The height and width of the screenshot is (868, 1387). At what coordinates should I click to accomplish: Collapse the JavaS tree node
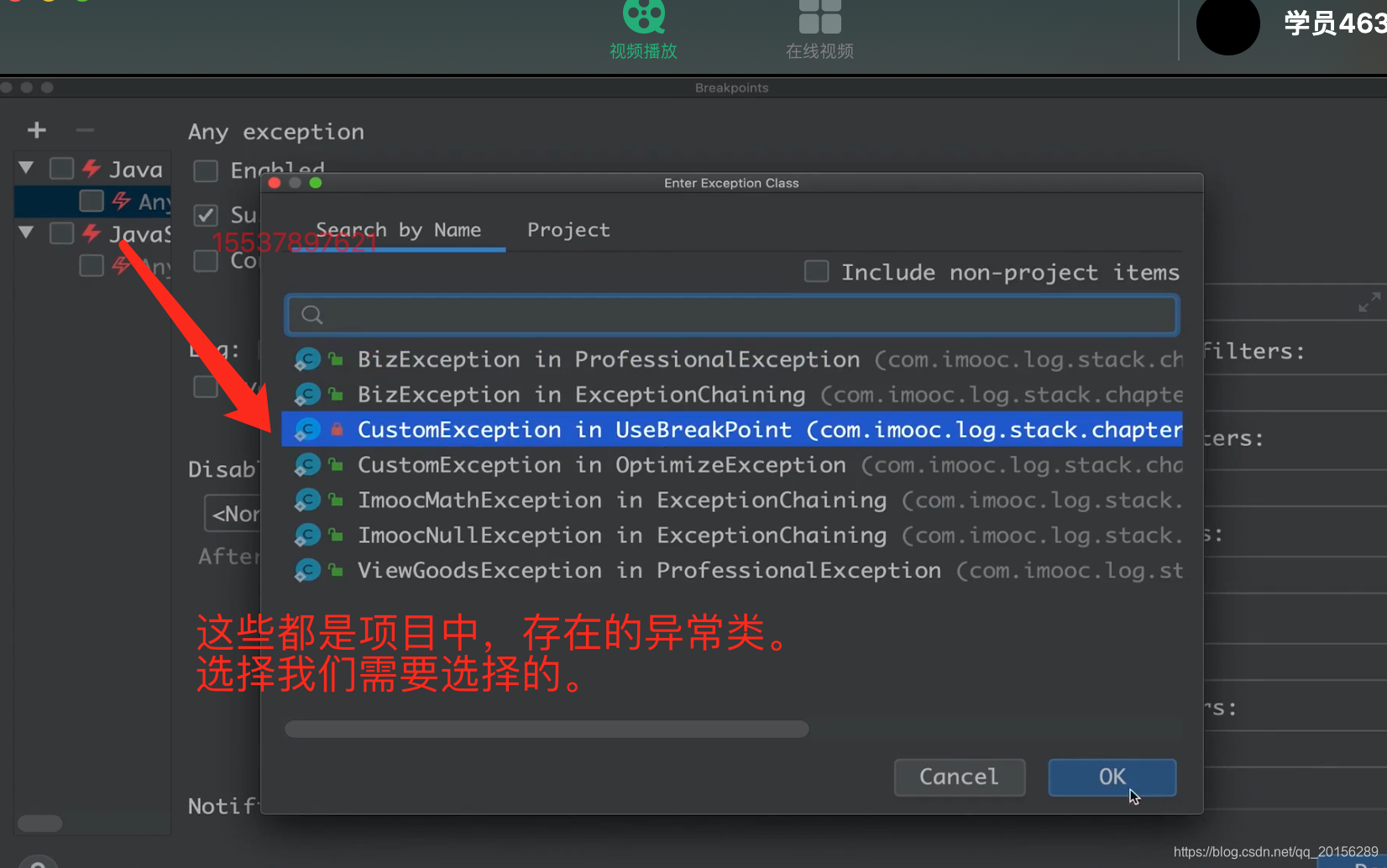pyautogui.click(x=26, y=233)
